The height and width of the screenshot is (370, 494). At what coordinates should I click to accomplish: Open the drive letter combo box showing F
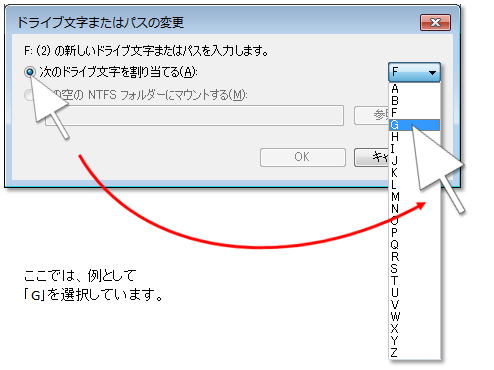click(x=415, y=72)
